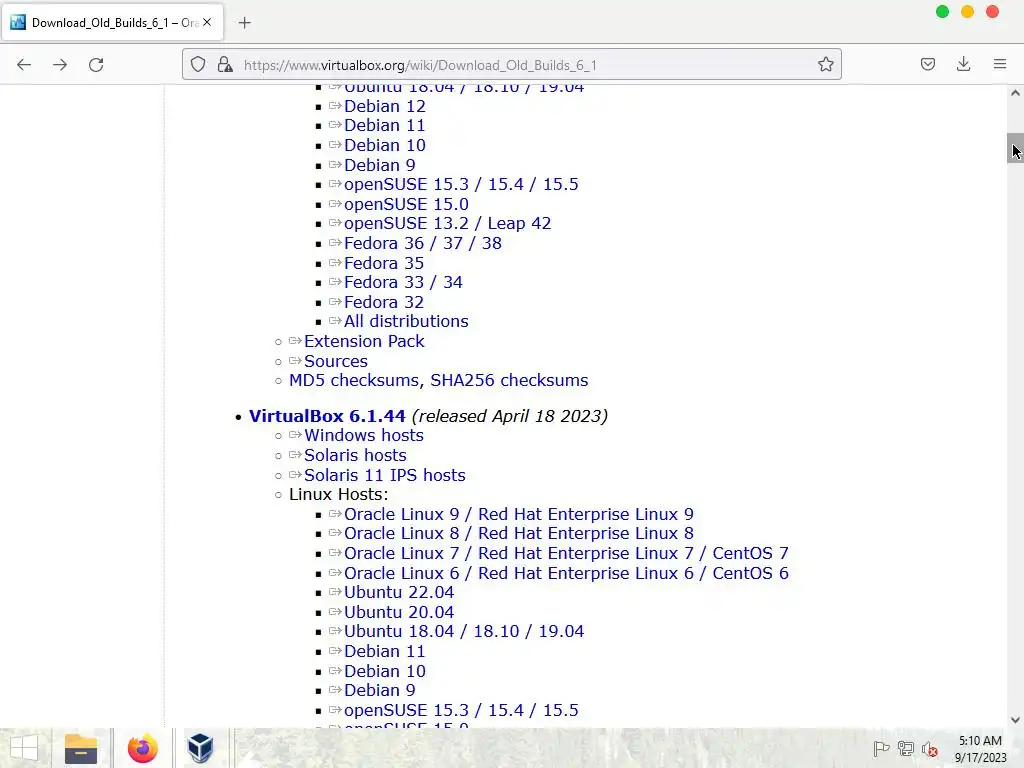Save page to Pocket
The image size is (1024, 768).
pyautogui.click(x=928, y=65)
